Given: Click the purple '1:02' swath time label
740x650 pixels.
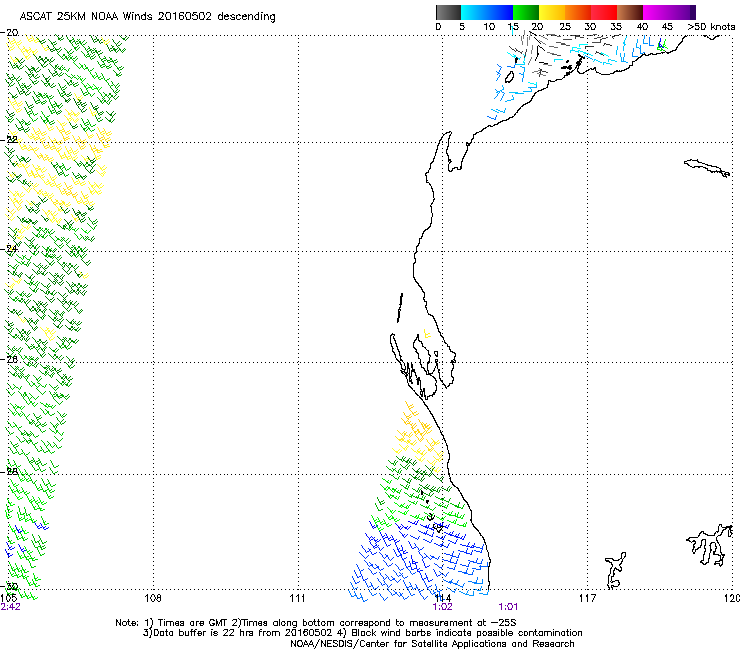Looking at the screenshot, I should (442, 607).
